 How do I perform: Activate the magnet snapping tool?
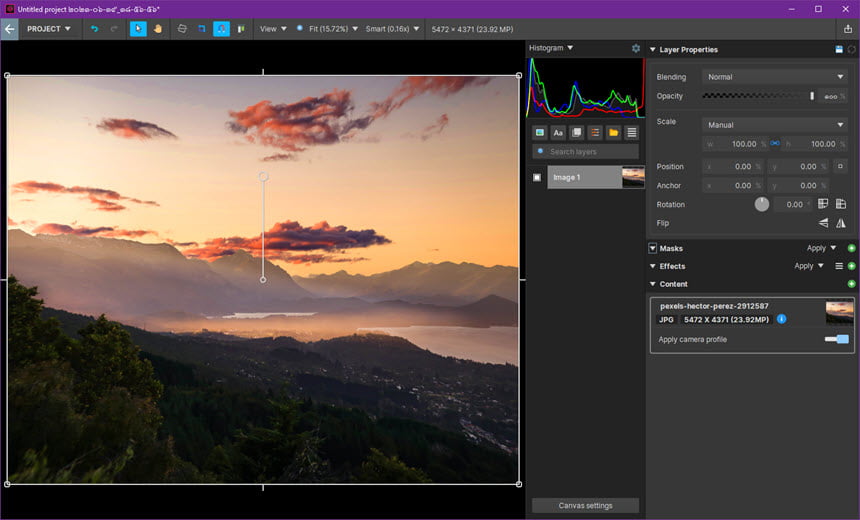tap(222, 29)
